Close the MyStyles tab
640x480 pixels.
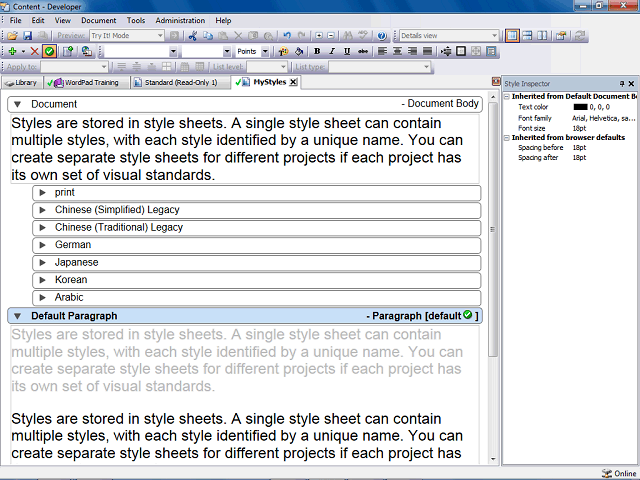[x=293, y=82]
